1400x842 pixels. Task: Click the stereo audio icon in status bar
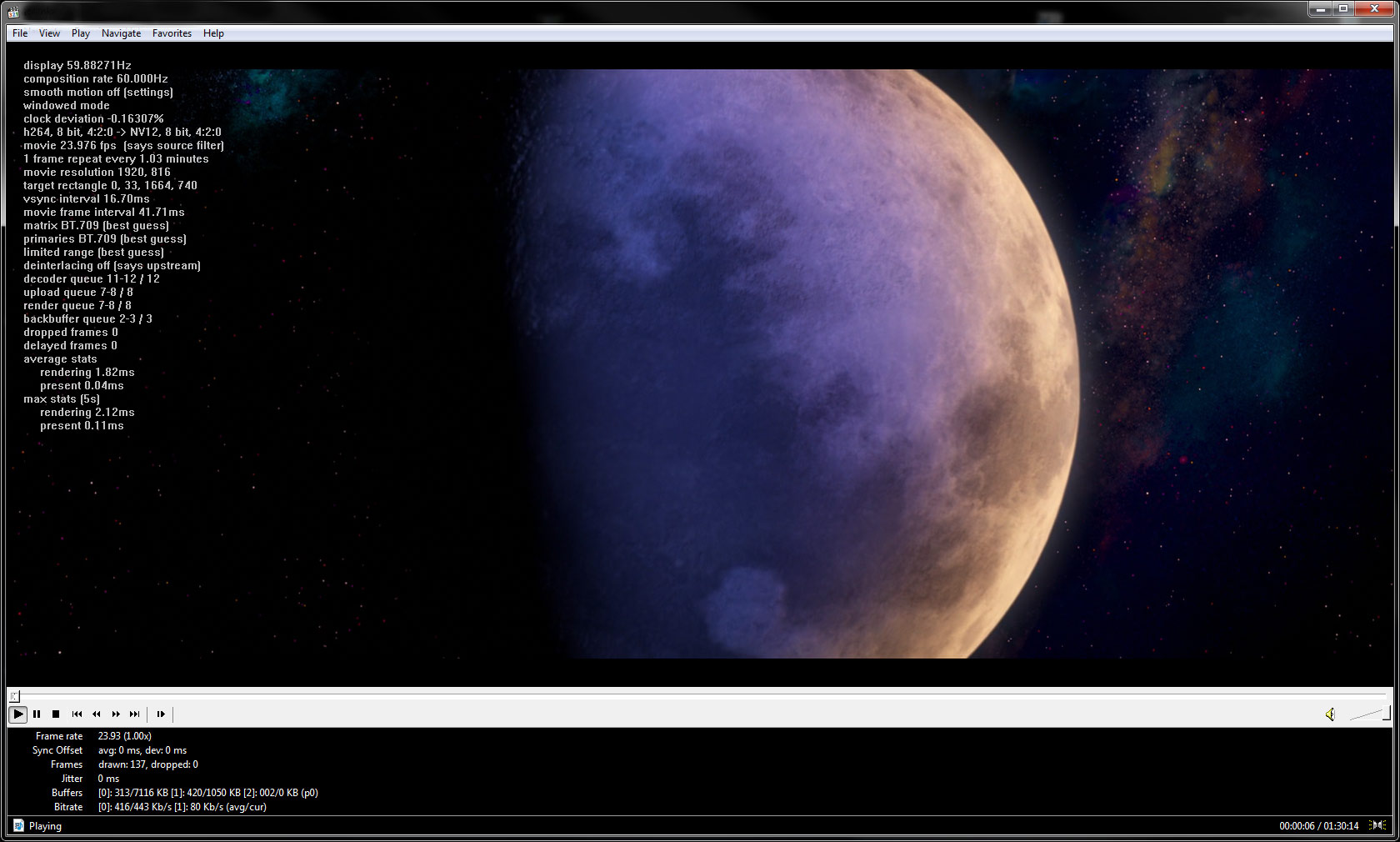(1377, 825)
